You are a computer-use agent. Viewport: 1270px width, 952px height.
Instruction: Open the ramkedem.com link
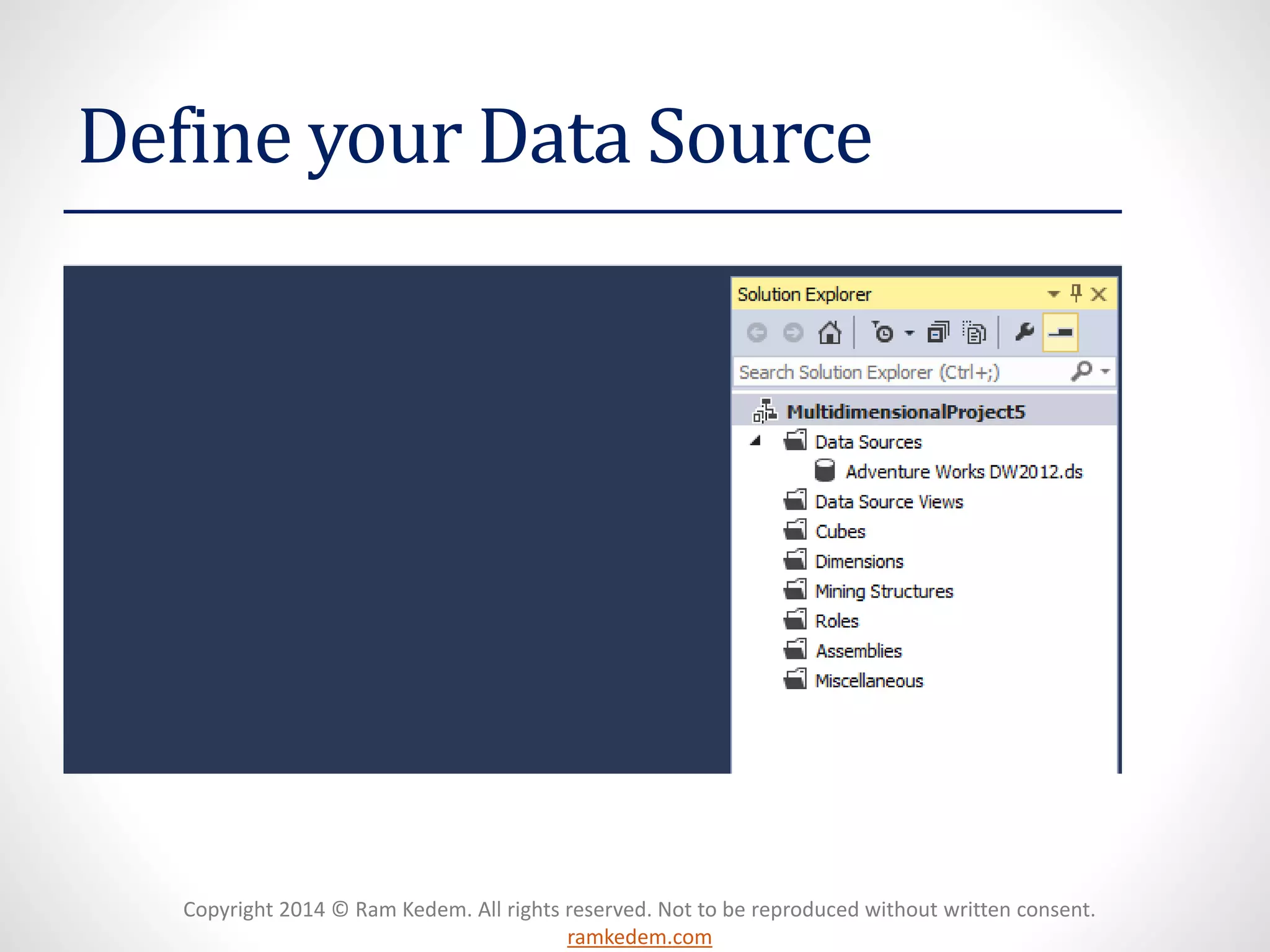[x=639, y=937]
